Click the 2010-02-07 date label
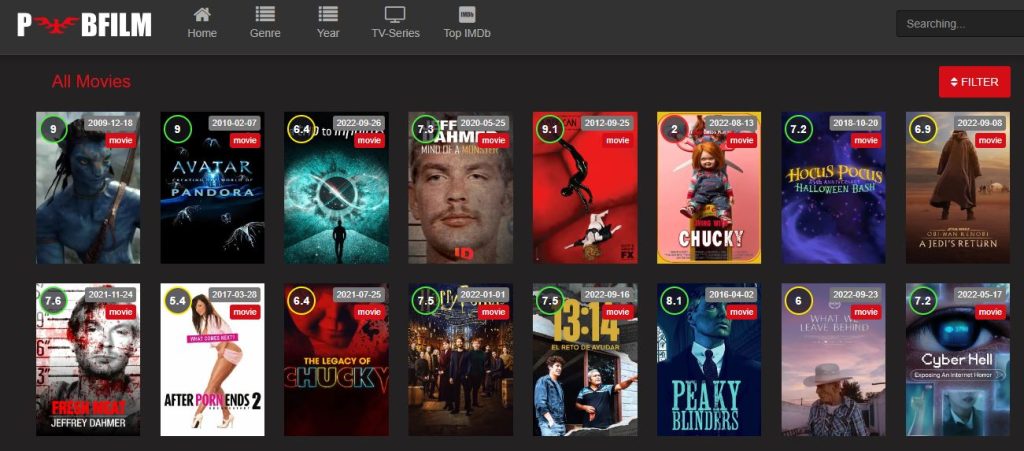Image resolution: width=1024 pixels, height=451 pixels. [234, 123]
